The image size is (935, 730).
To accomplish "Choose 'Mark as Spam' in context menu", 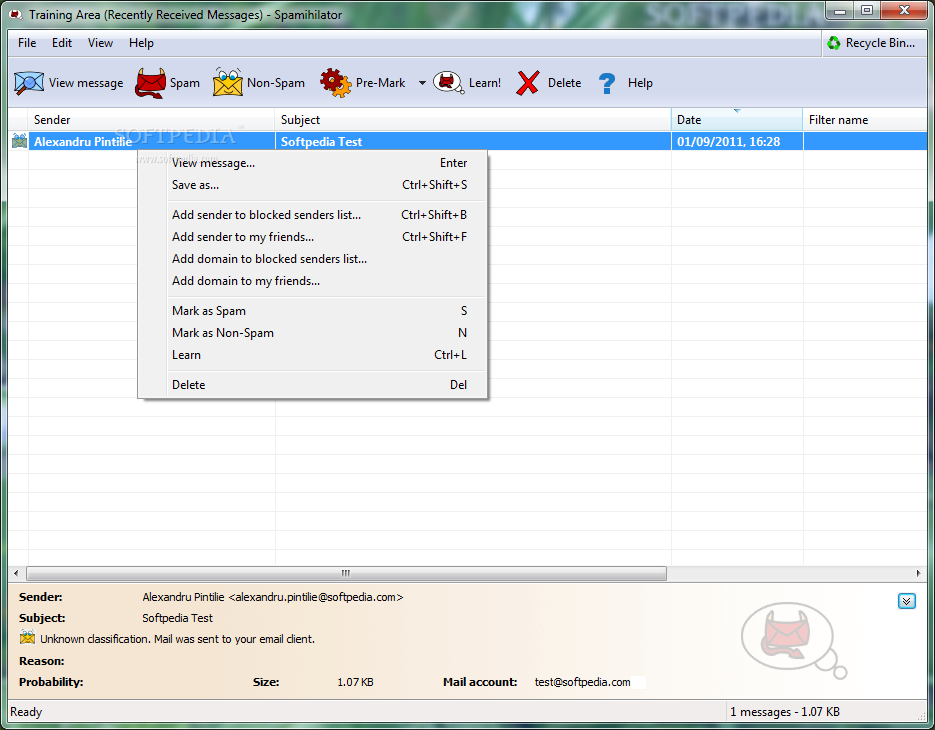I will coord(313,311).
